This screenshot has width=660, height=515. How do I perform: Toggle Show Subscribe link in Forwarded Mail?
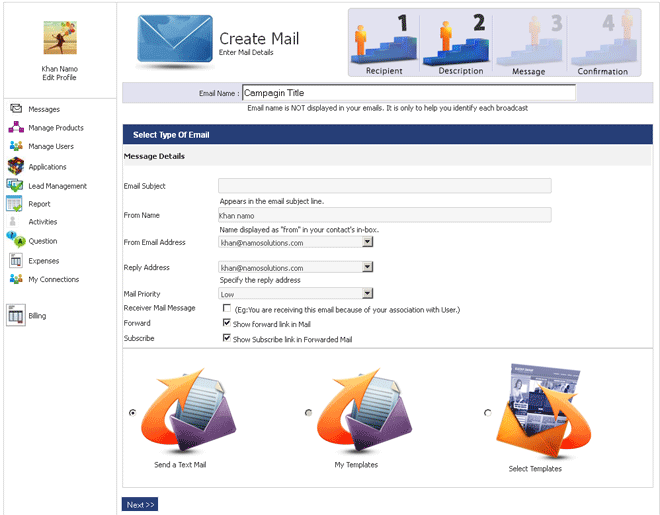click(227, 338)
